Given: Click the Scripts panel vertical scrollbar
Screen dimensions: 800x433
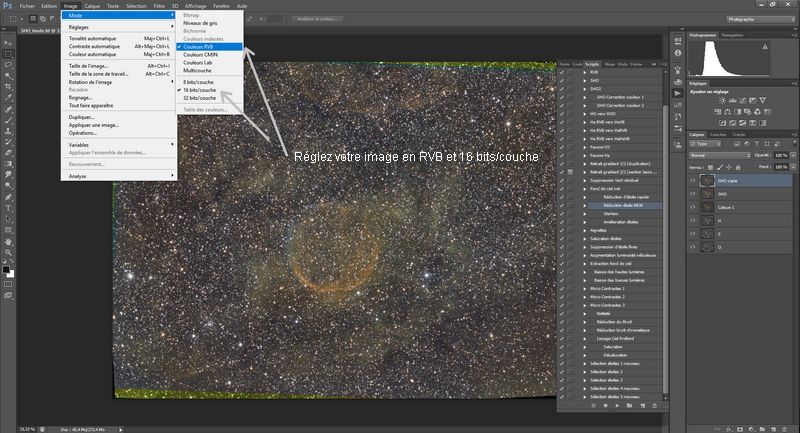Looking at the screenshot, I should point(665,250).
